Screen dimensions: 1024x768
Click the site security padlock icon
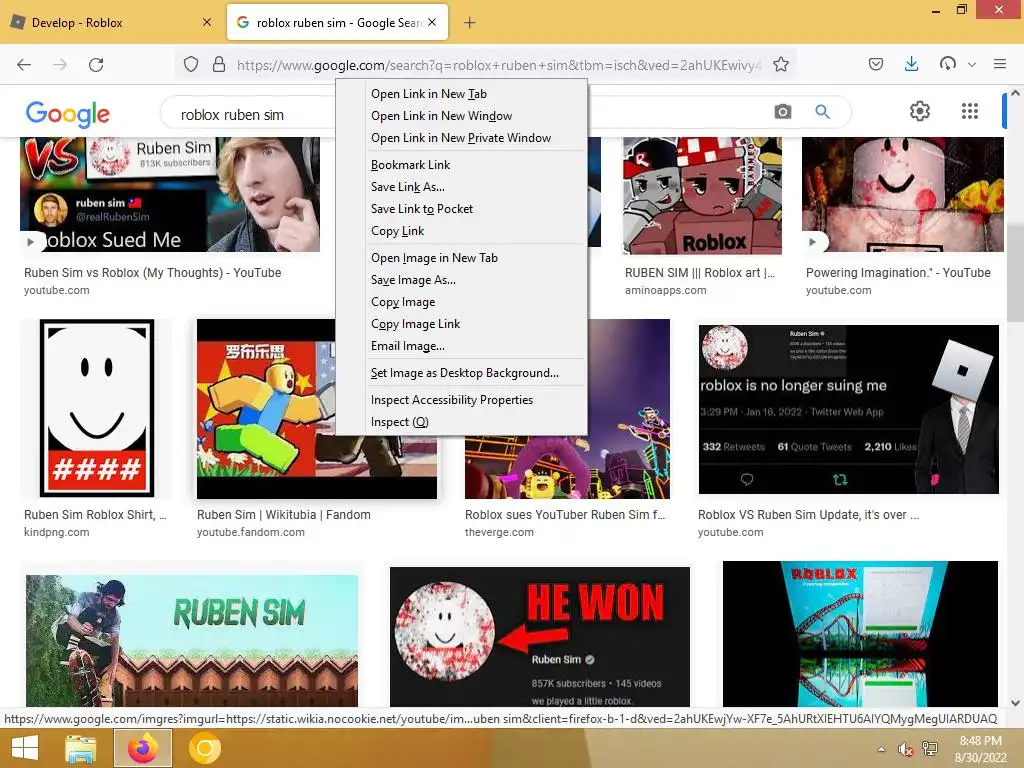(219, 64)
